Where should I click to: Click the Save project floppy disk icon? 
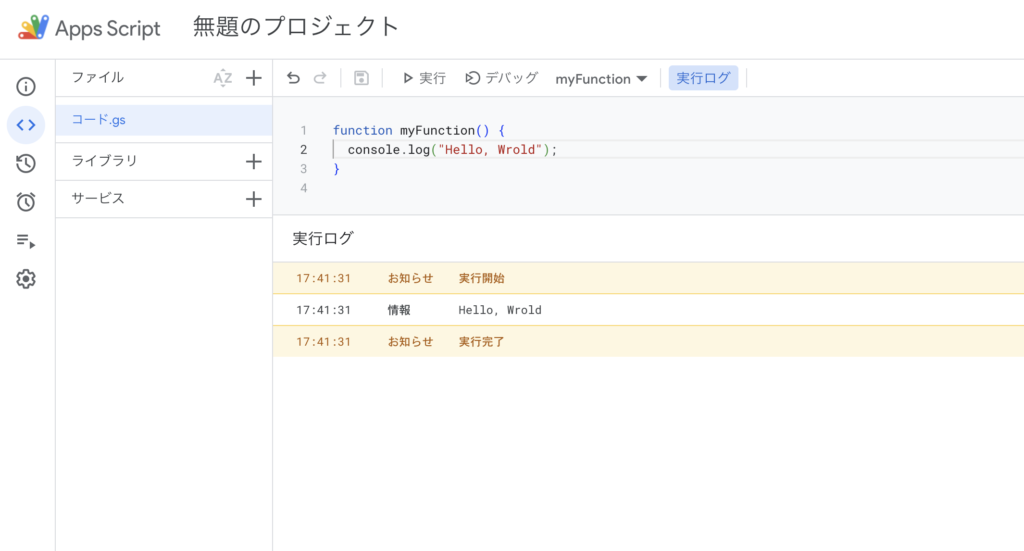click(361, 78)
